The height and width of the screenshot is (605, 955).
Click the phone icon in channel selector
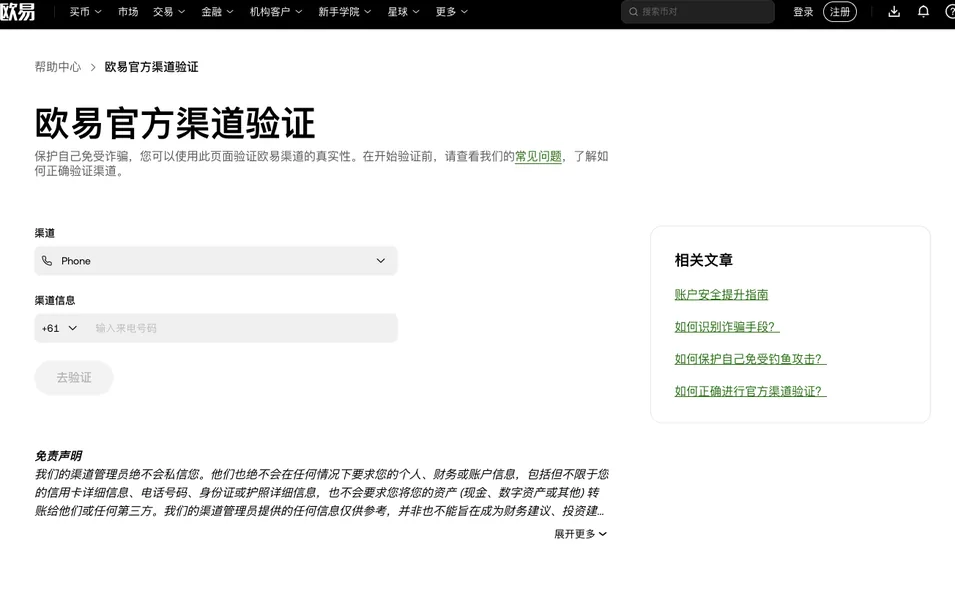click(x=47, y=261)
